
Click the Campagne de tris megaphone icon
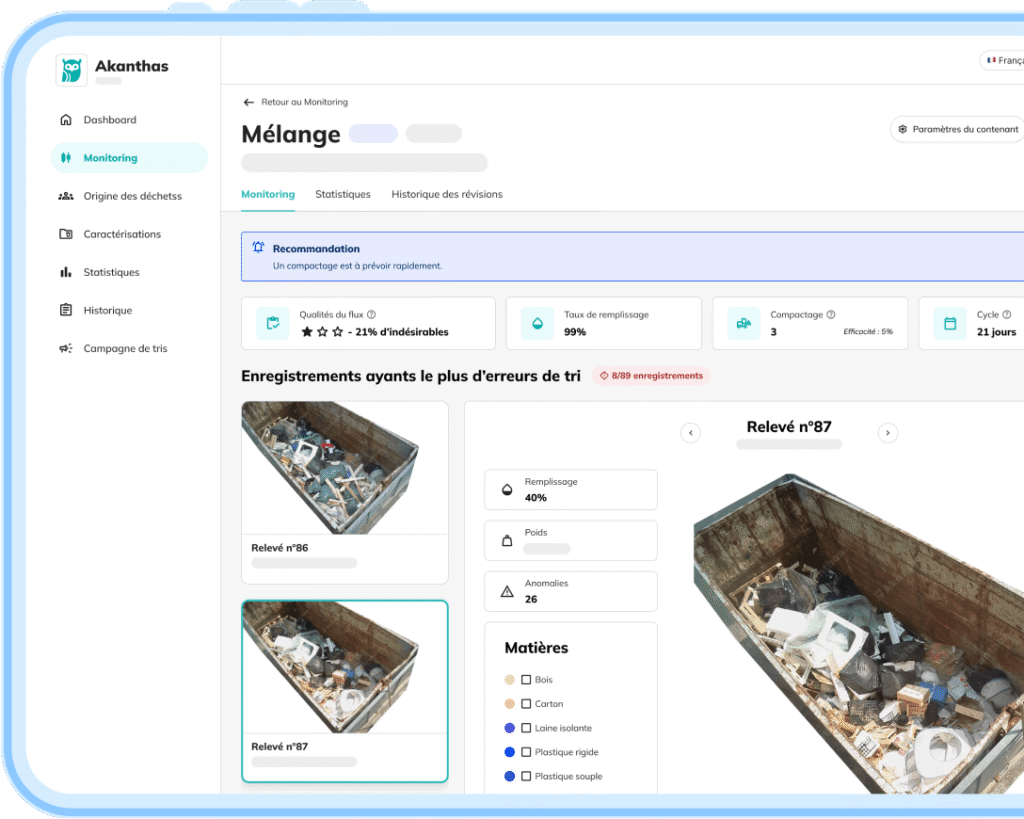(66, 348)
